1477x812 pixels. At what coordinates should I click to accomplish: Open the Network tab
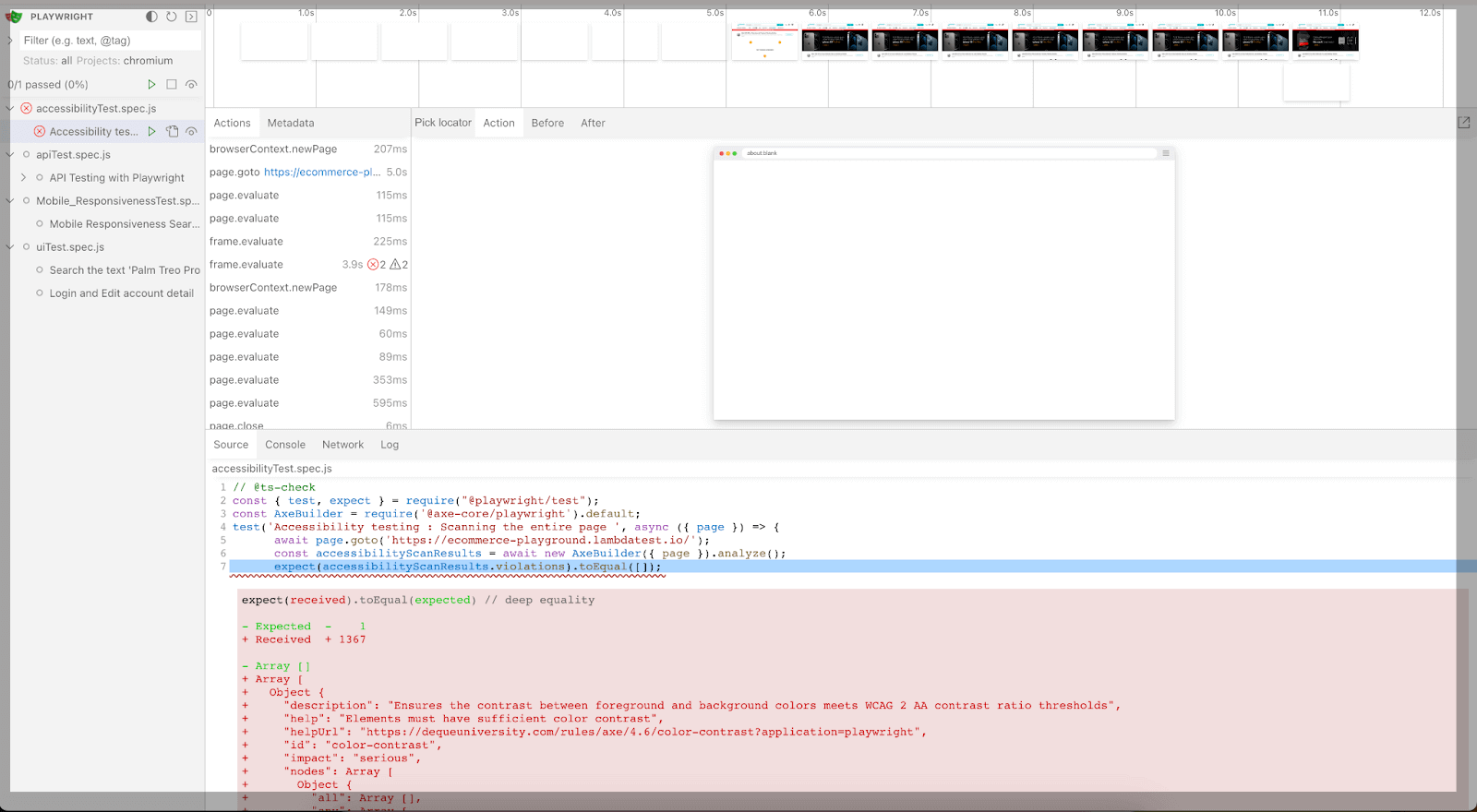[342, 445]
